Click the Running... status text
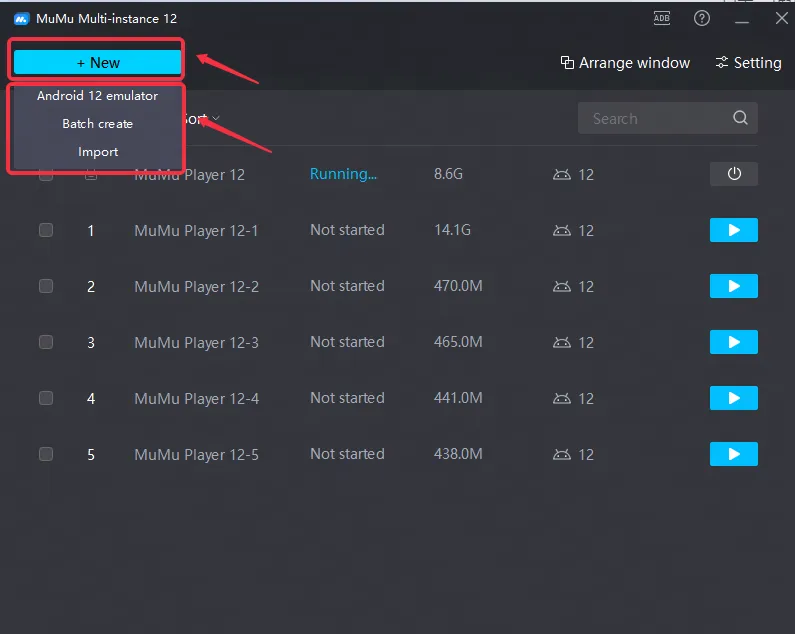The height and width of the screenshot is (634, 795). tap(343, 174)
